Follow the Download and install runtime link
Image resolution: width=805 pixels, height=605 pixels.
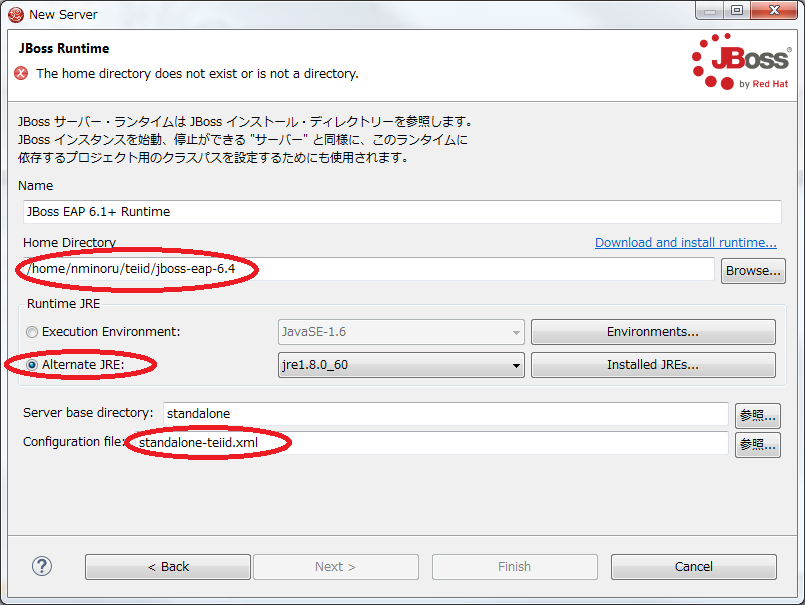(x=685, y=242)
